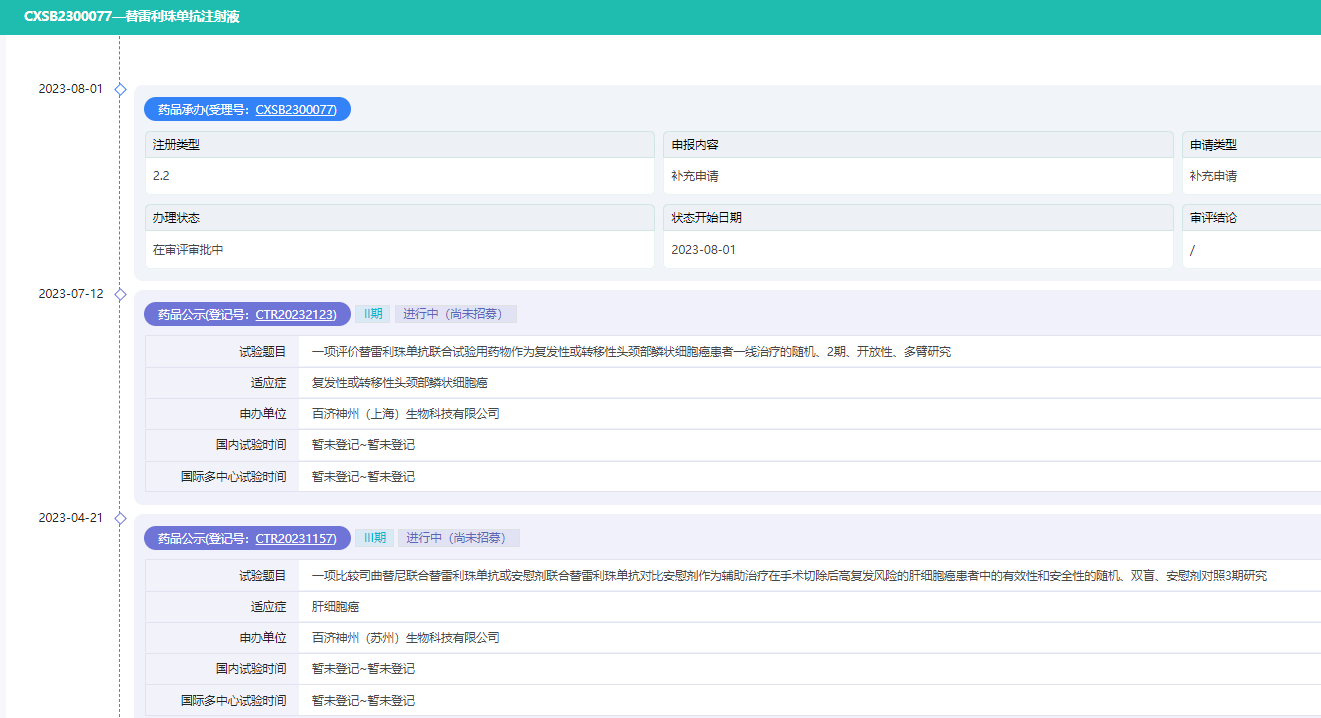Image resolution: width=1321 pixels, height=718 pixels.
Task: Click the 进行中 status tag beside II期
Action: tap(455, 314)
